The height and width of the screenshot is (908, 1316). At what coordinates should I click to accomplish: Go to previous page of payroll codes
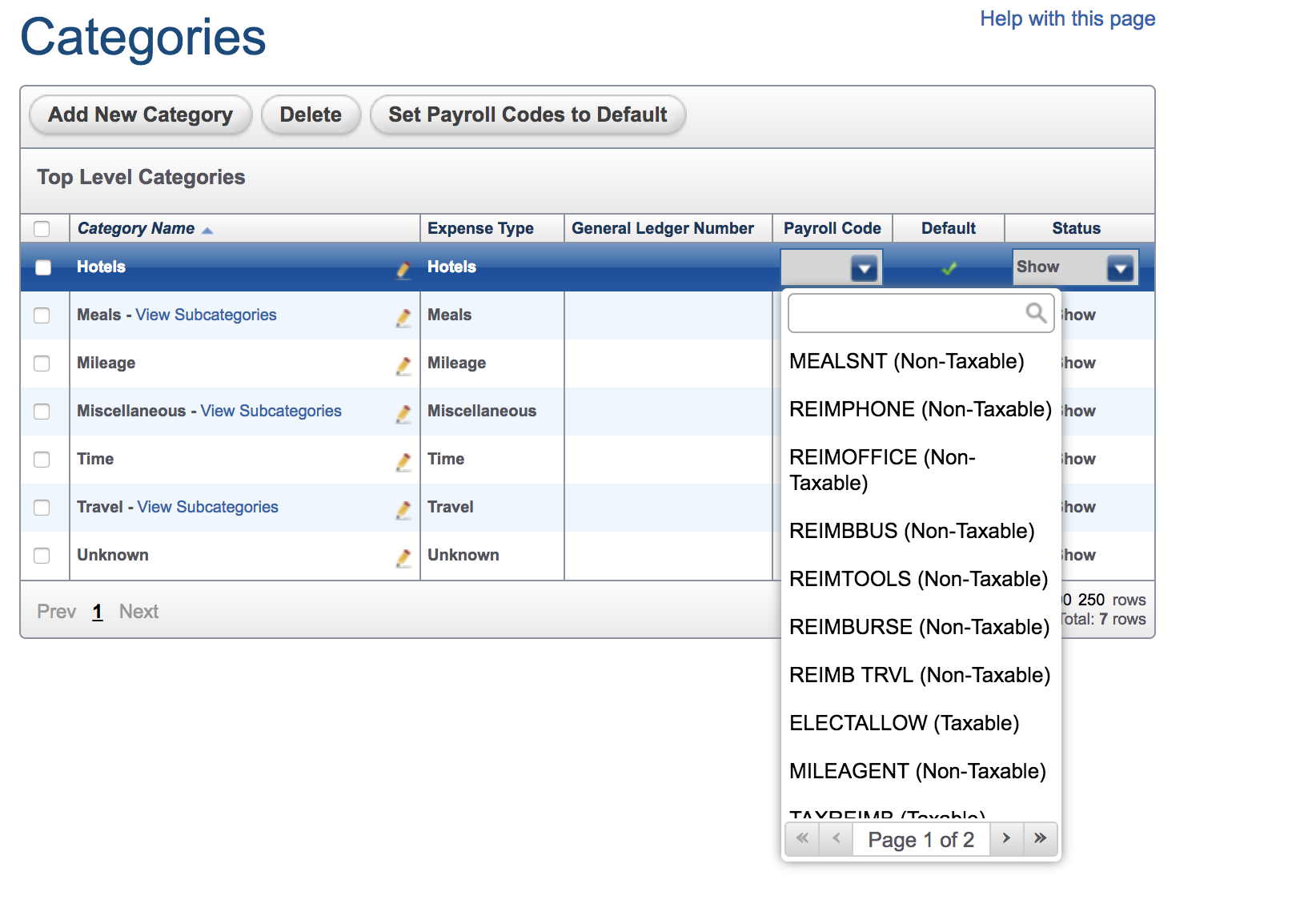837,838
